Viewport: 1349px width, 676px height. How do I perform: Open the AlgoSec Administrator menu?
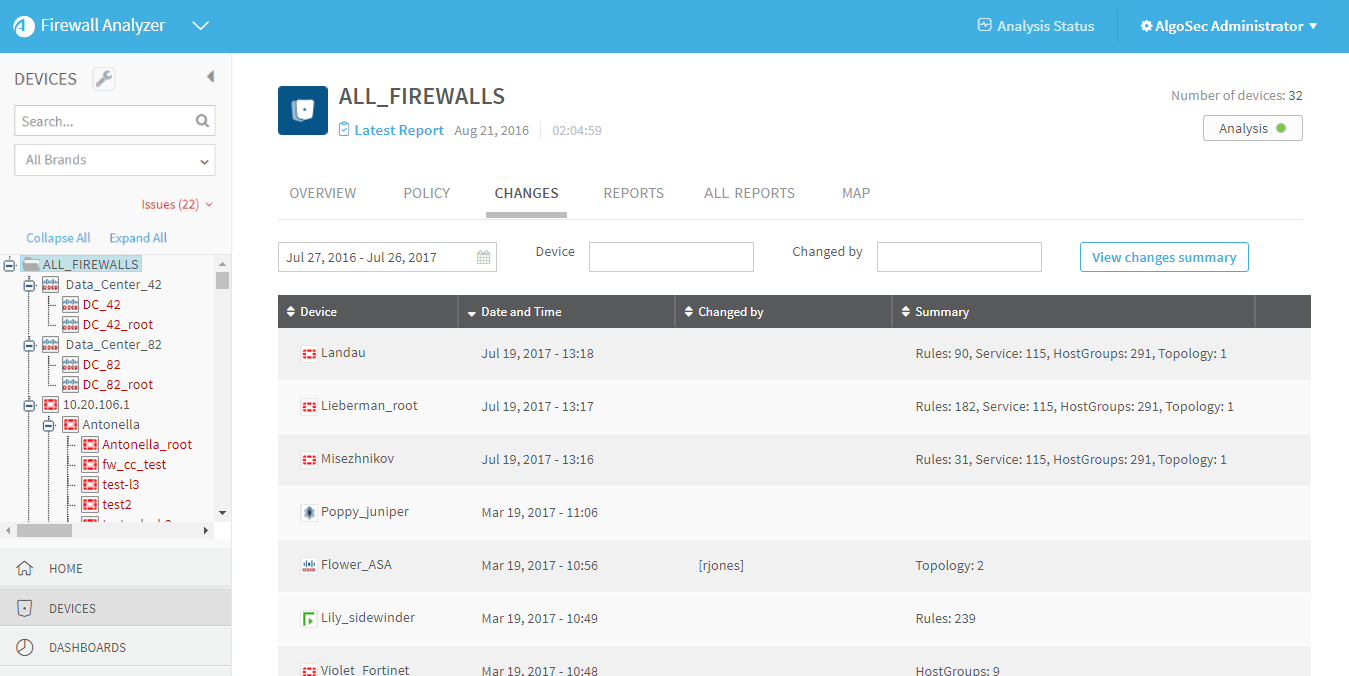click(1228, 26)
